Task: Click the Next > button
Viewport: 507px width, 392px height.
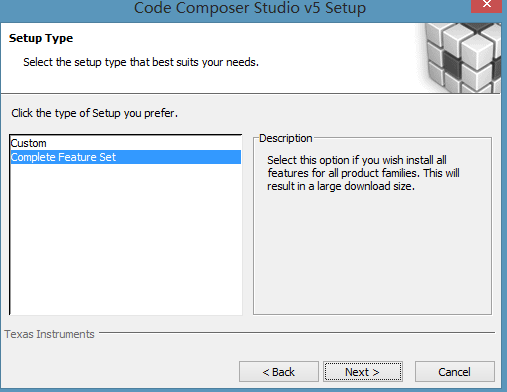Action: [363, 372]
